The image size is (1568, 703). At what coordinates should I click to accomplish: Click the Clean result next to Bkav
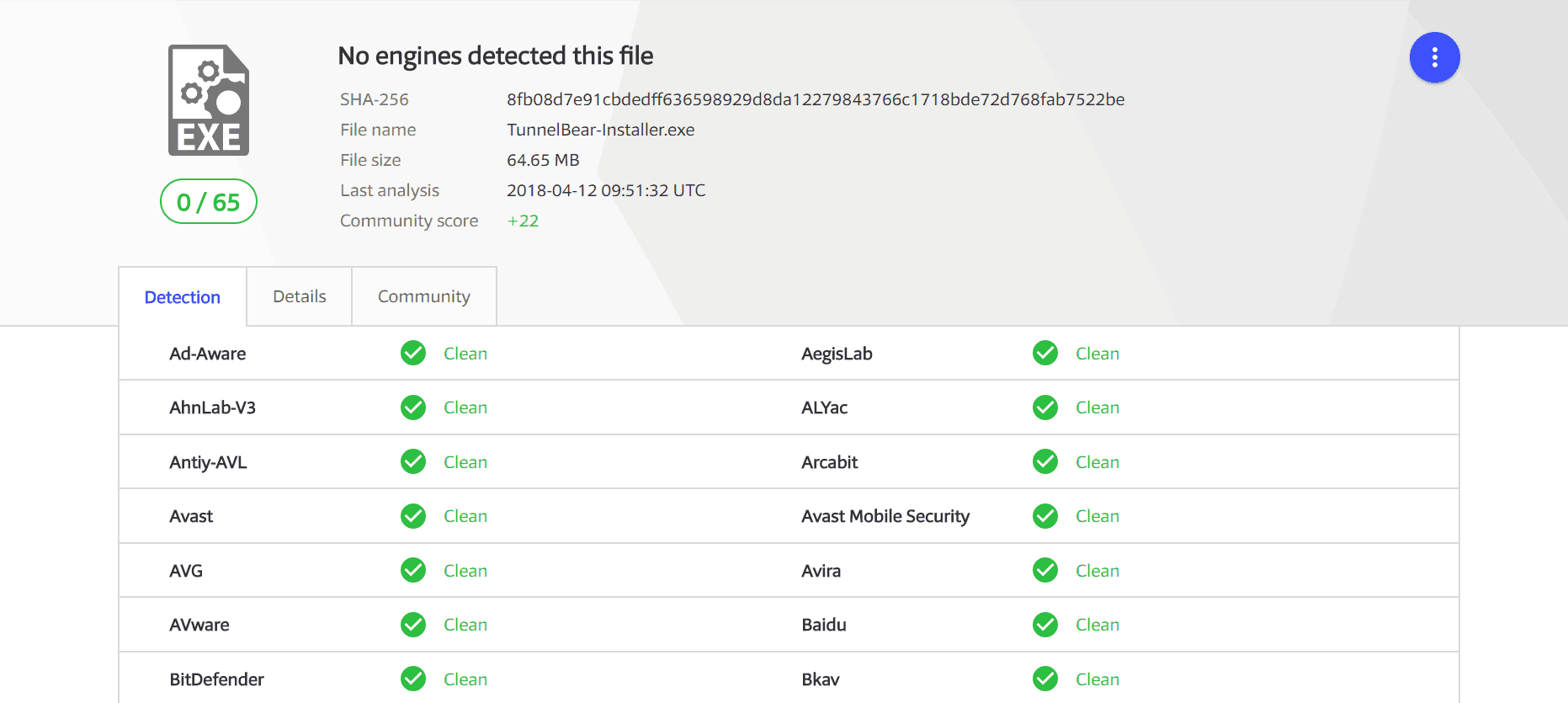[1098, 679]
